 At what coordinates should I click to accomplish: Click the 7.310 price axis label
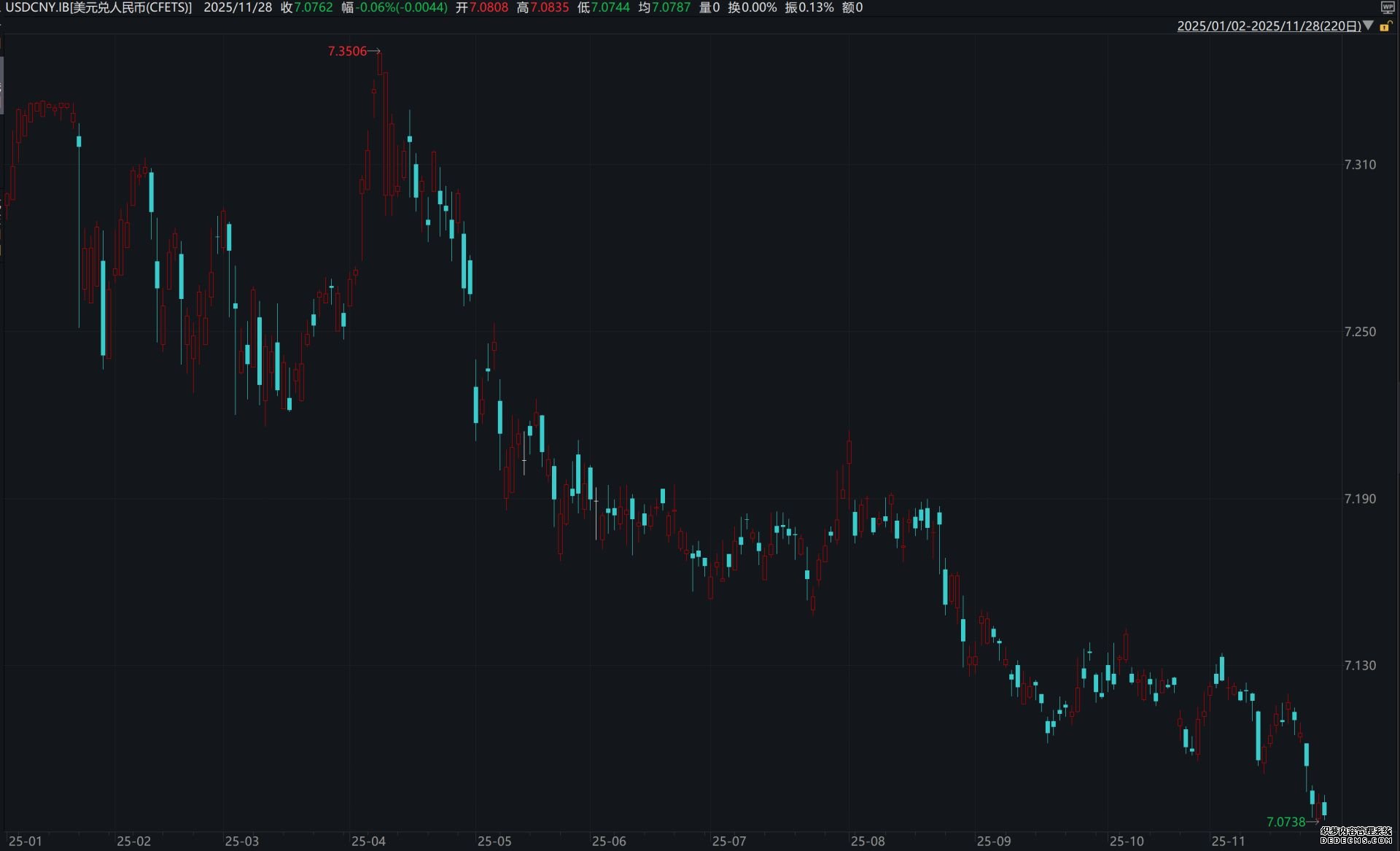pos(1360,165)
